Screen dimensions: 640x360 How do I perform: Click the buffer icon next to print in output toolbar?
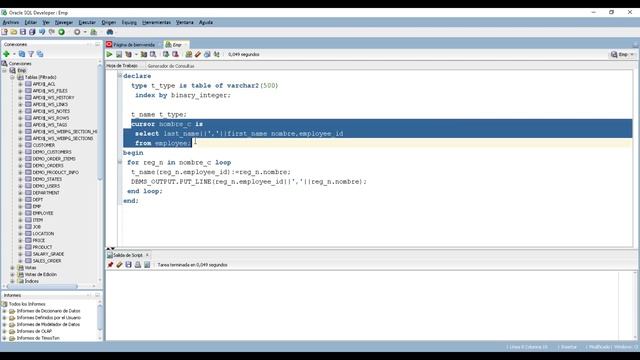coord(147,265)
